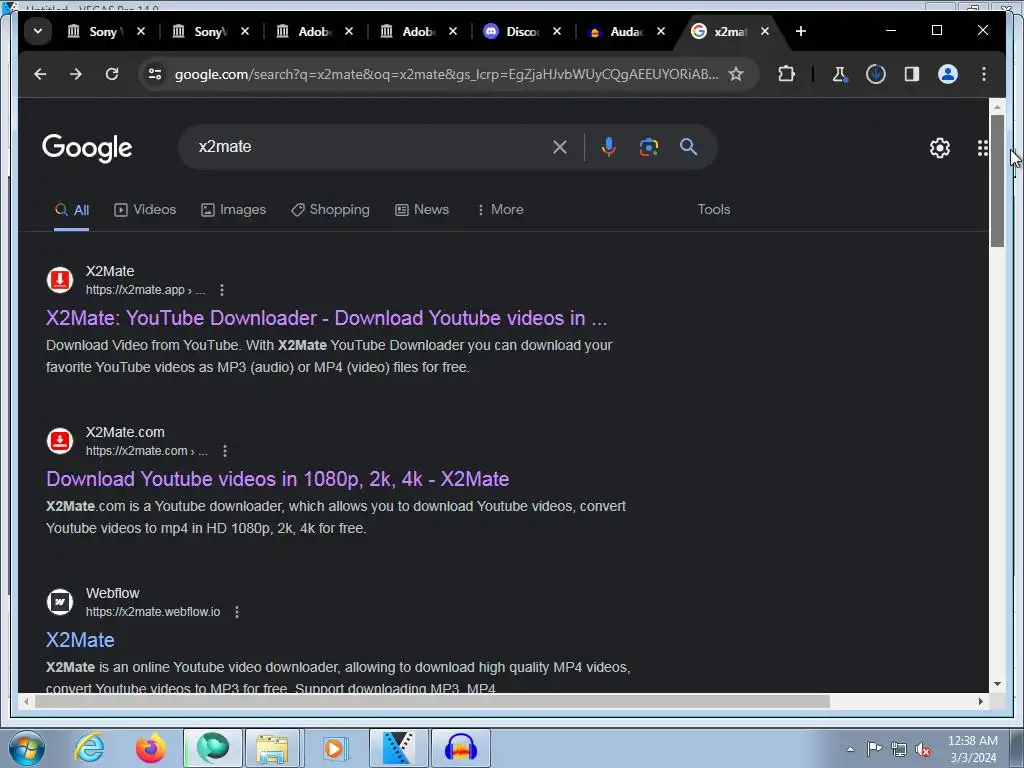Switch to the Audacity browser tab
1024x768 pixels.
625,31
